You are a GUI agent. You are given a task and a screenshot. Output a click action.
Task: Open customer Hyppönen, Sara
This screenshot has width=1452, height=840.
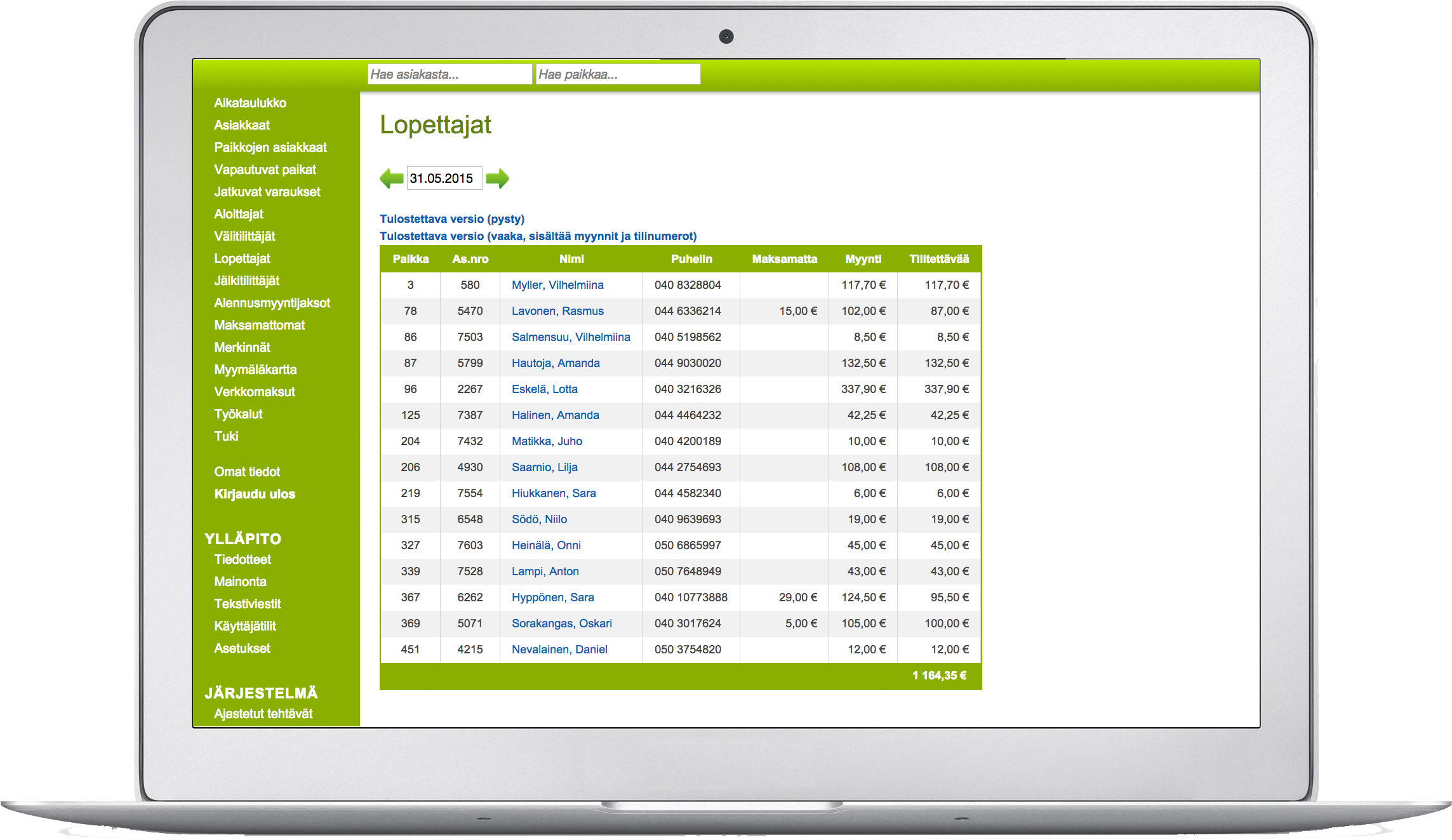(x=553, y=597)
